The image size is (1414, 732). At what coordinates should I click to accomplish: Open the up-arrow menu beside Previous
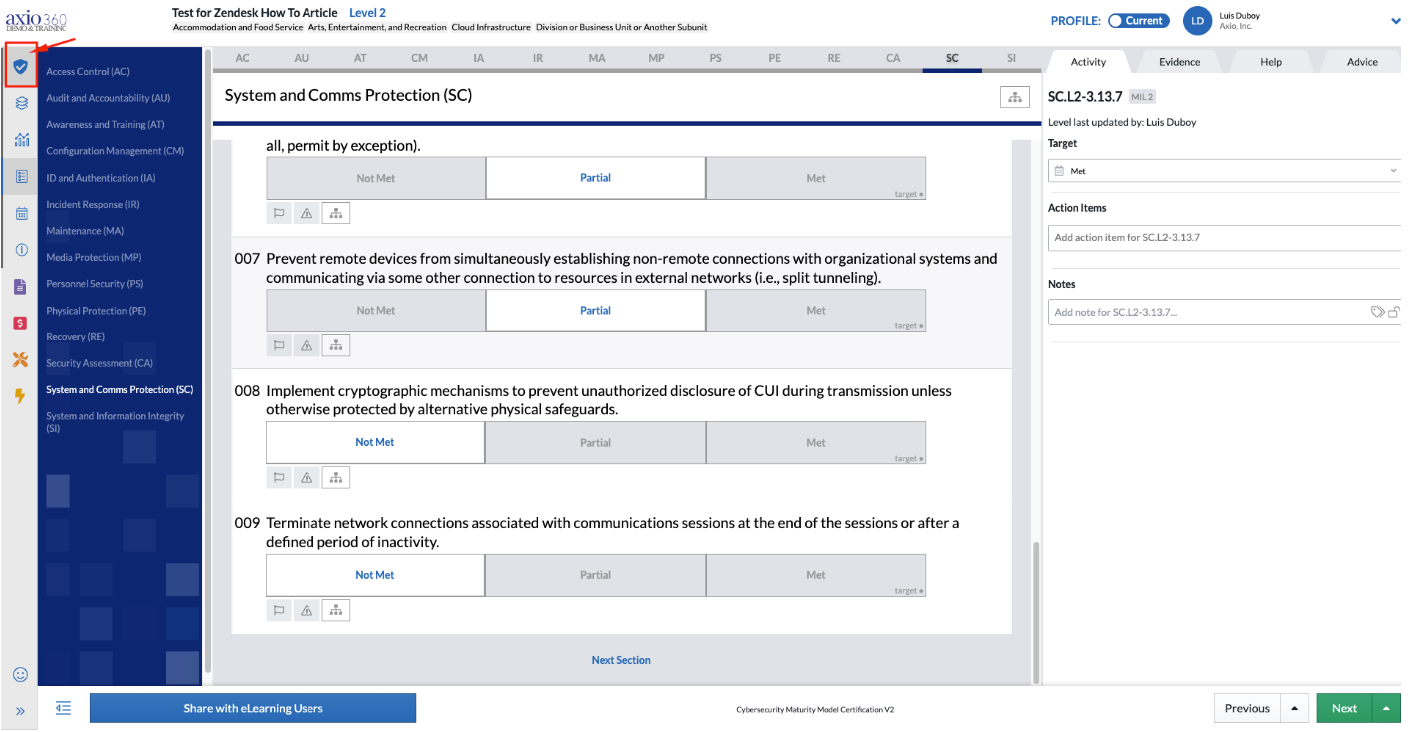pyautogui.click(x=1294, y=708)
